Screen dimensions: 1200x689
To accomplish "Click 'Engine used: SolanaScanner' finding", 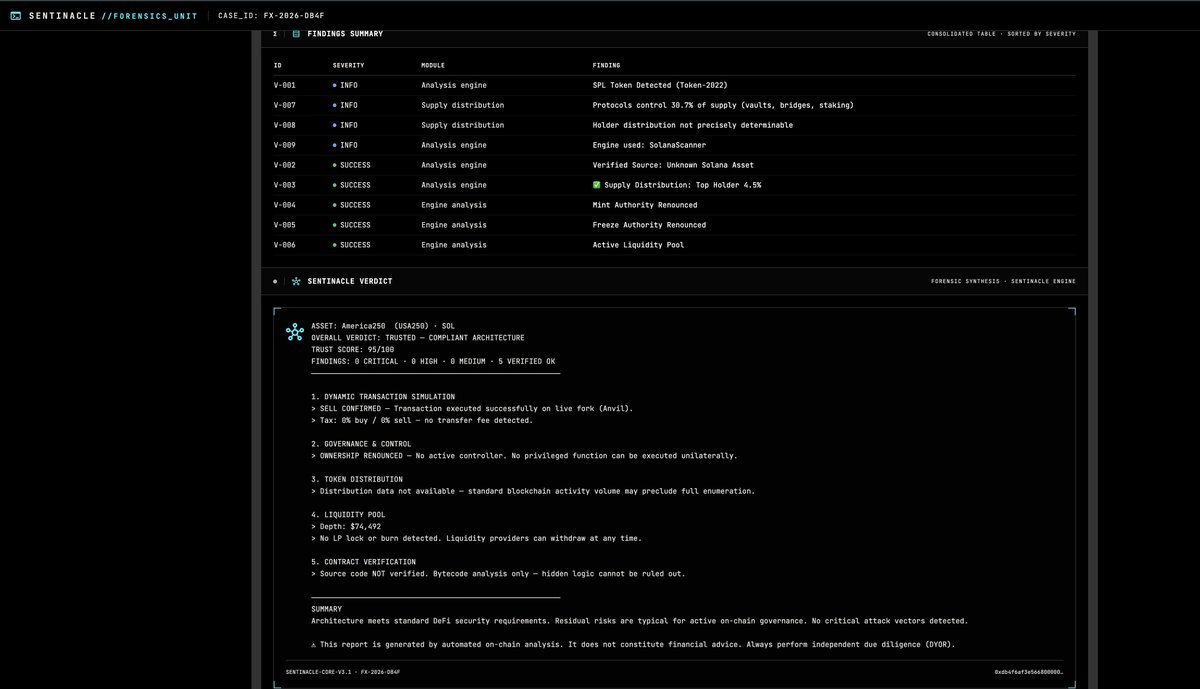I will point(651,145).
